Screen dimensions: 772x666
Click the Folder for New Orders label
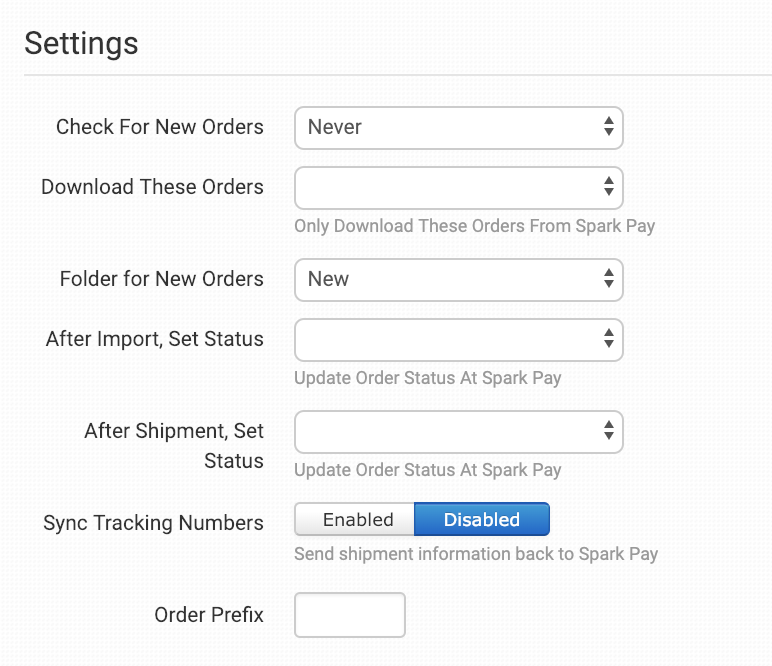click(x=162, y=279)
